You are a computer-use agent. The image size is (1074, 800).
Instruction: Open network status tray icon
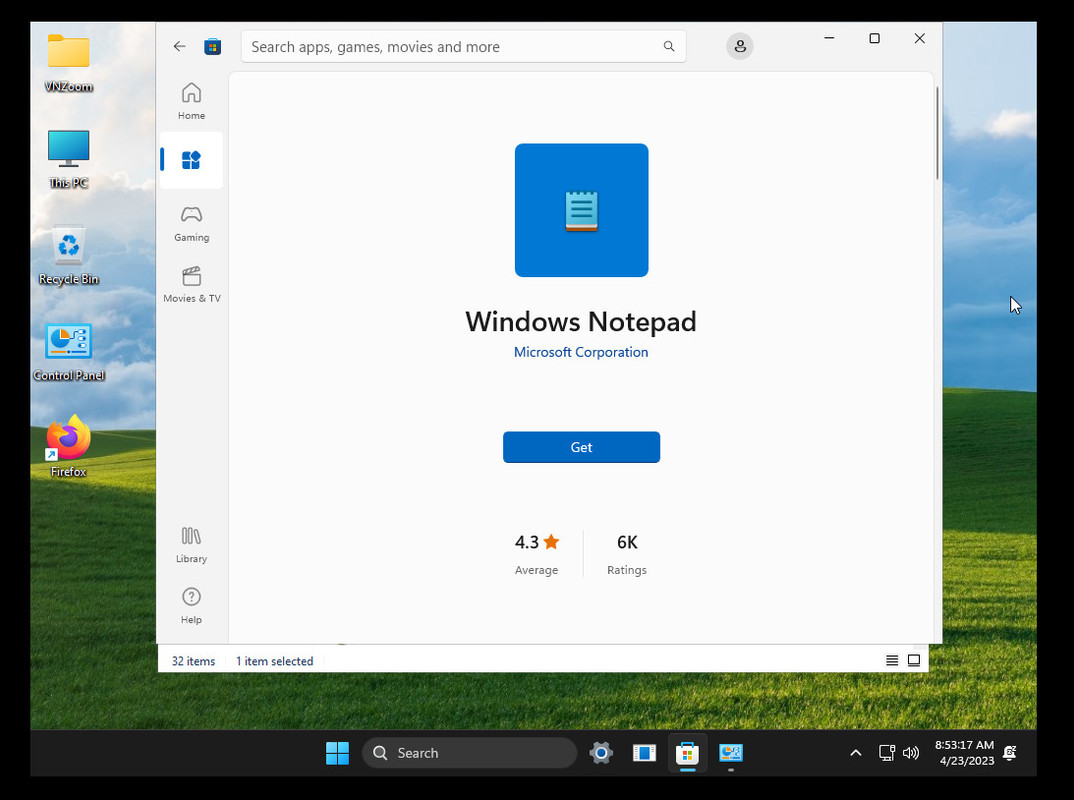coord(886,753)
